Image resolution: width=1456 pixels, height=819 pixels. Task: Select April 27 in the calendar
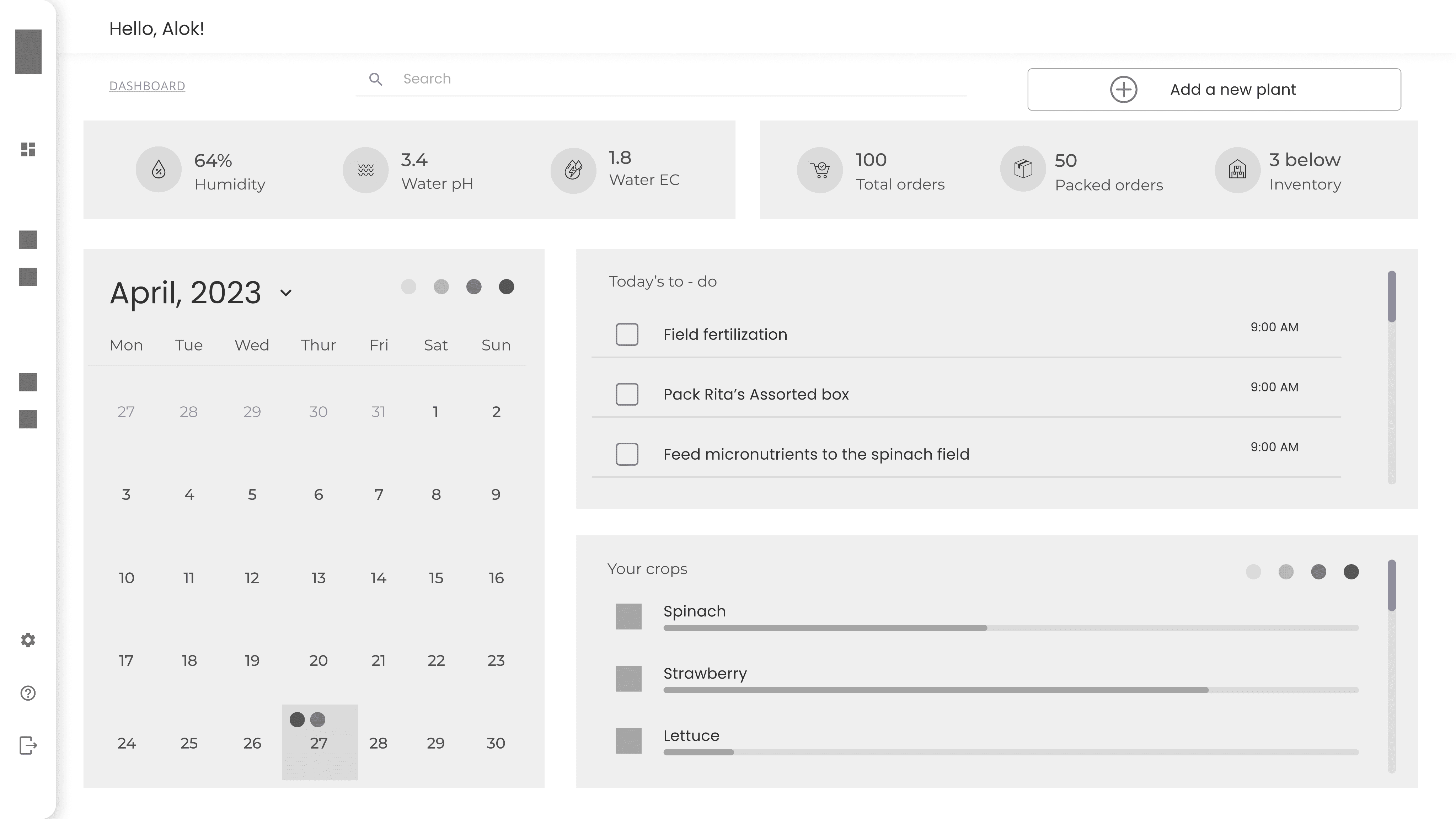point(319,742)
